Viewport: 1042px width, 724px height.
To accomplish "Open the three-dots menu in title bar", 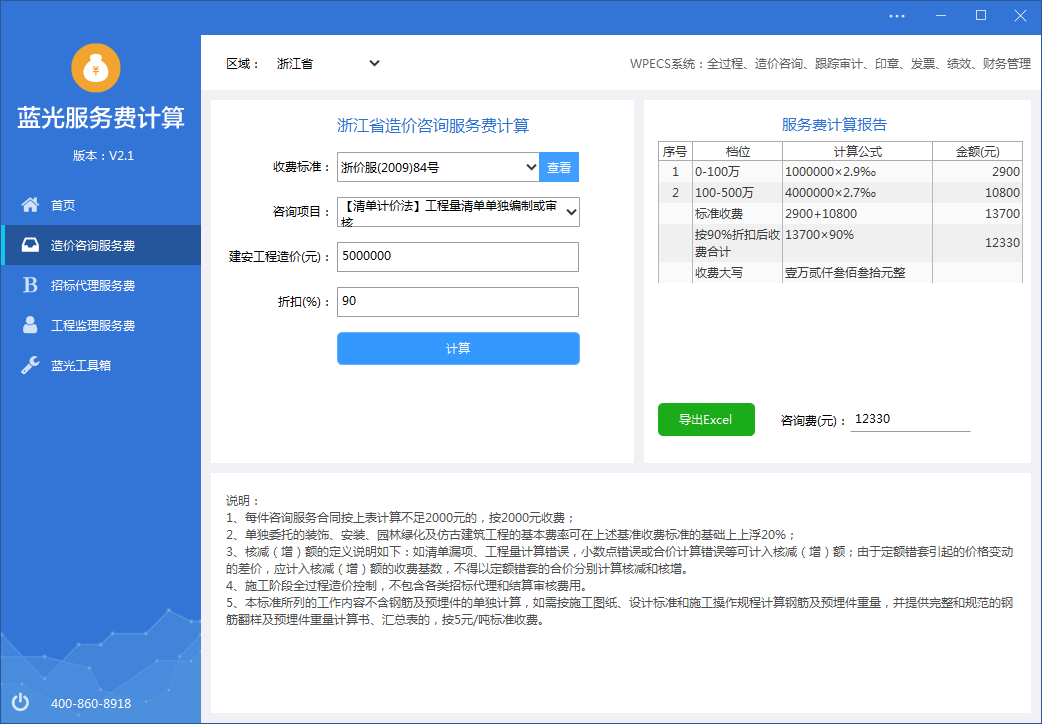I will coord(896,16).
